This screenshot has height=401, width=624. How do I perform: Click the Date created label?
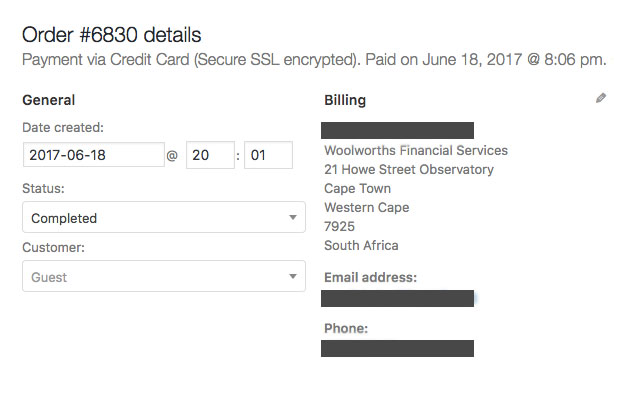(x=62, y=127)
